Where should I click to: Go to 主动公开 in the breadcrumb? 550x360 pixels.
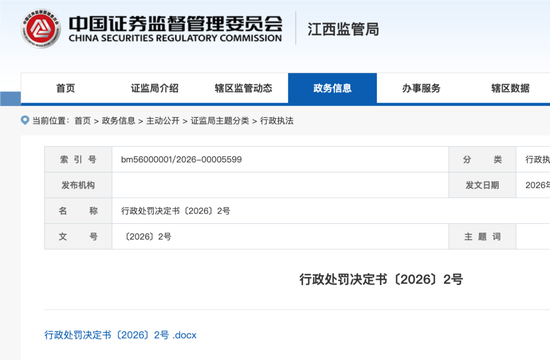point(163,121)
